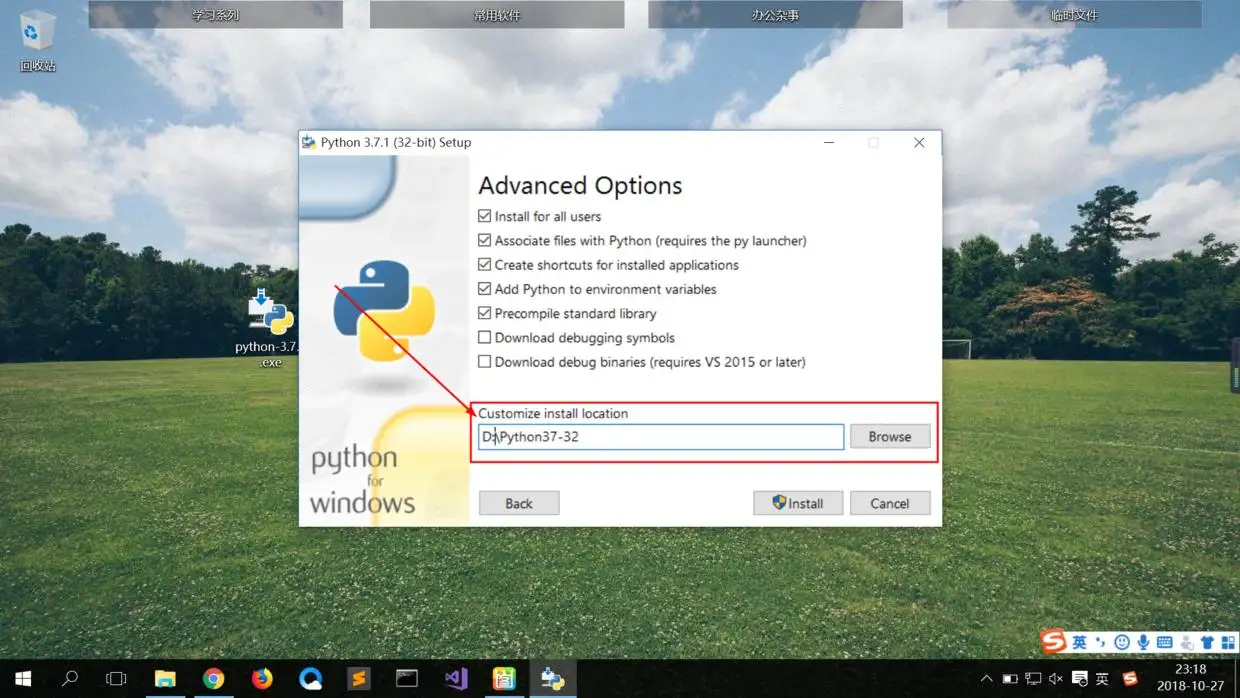
Task: Open Action Center notifications icon
Action: point(1080,679)
